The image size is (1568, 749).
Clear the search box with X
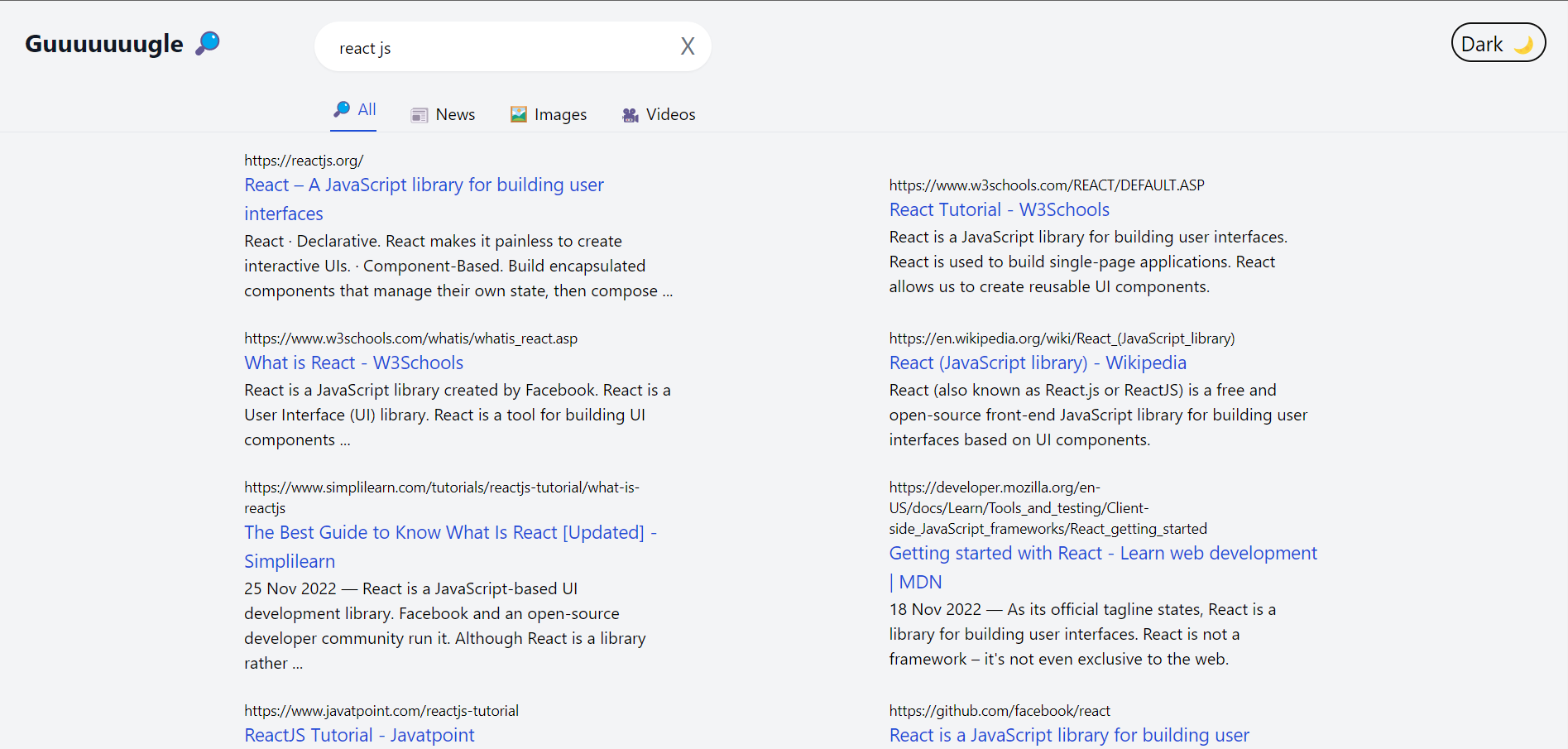(x=687, y=46)
